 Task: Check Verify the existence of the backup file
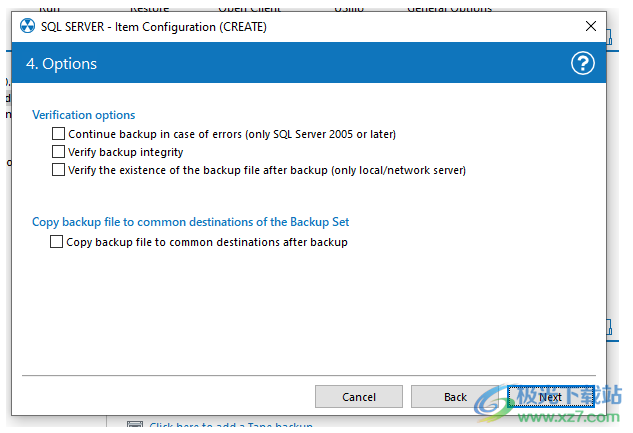[58, 170]
